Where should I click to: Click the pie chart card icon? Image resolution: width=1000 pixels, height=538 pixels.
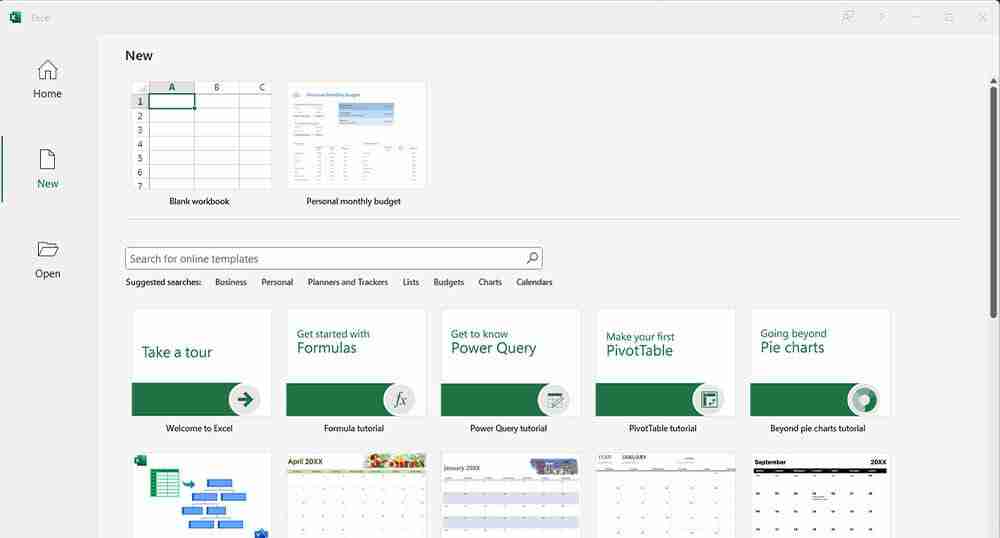[x=863, y=400]
